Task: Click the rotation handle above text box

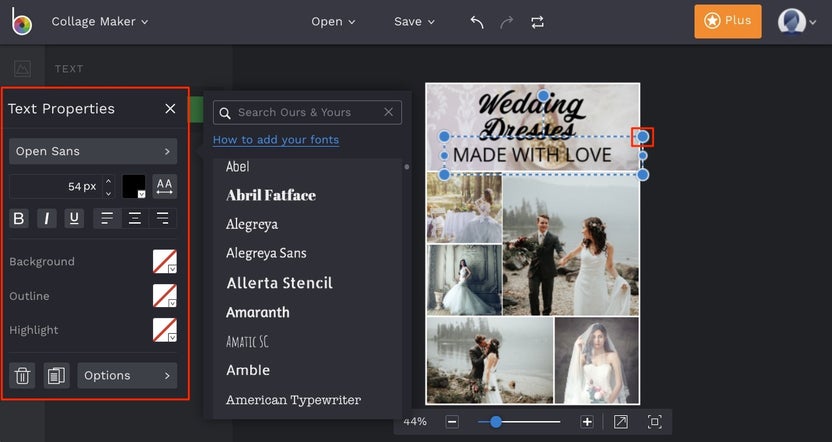Action: click(543, 96)
